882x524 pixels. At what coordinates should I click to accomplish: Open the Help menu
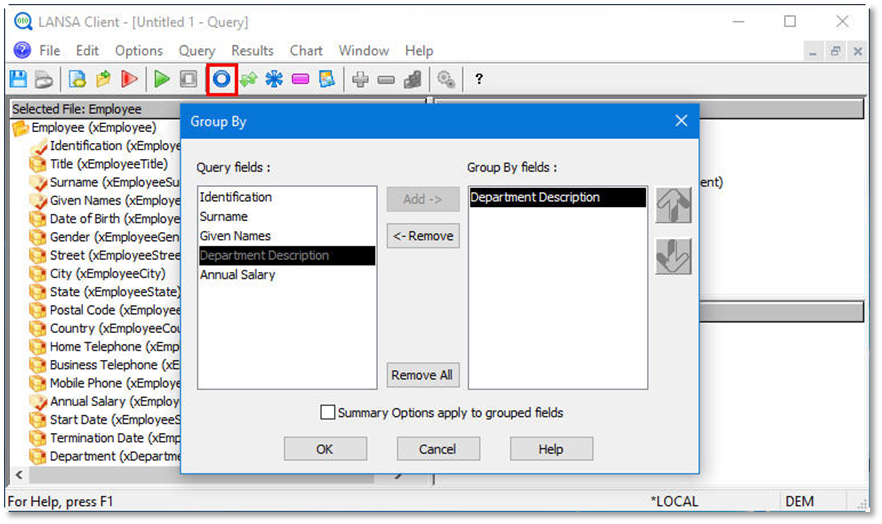[x=419, y=51]
